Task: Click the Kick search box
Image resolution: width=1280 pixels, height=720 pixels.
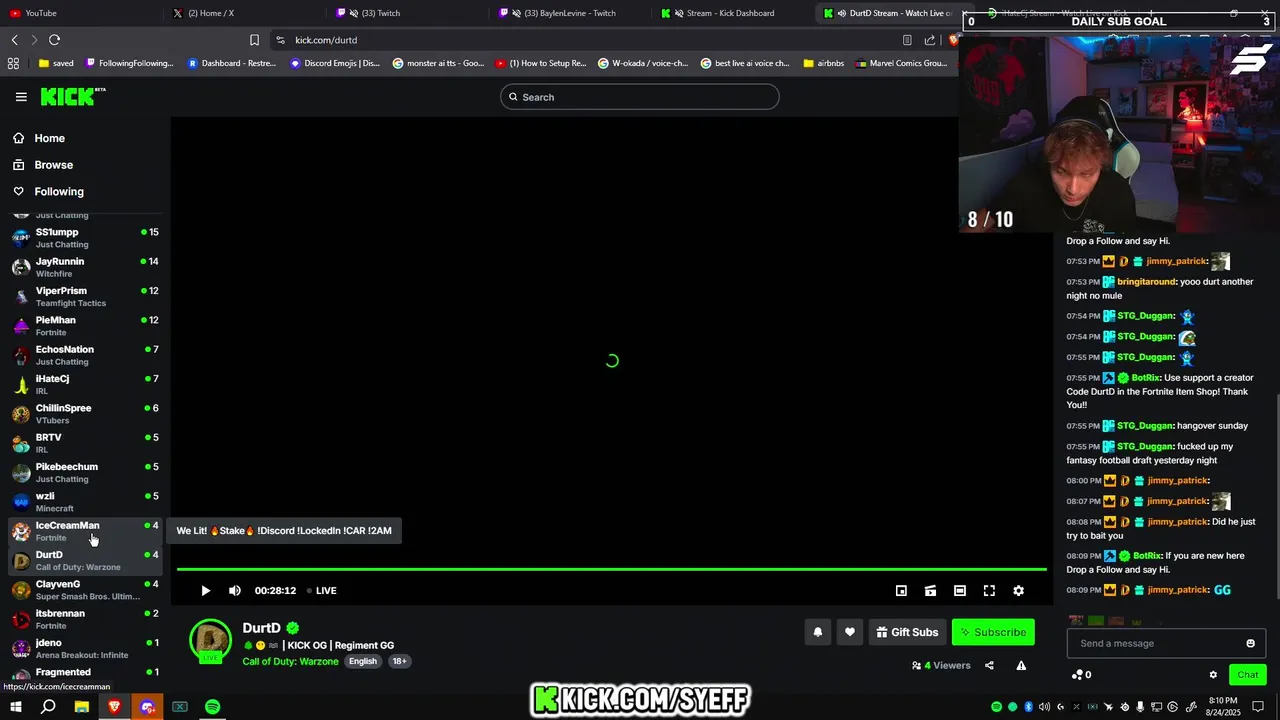Action: coord(640,97)
